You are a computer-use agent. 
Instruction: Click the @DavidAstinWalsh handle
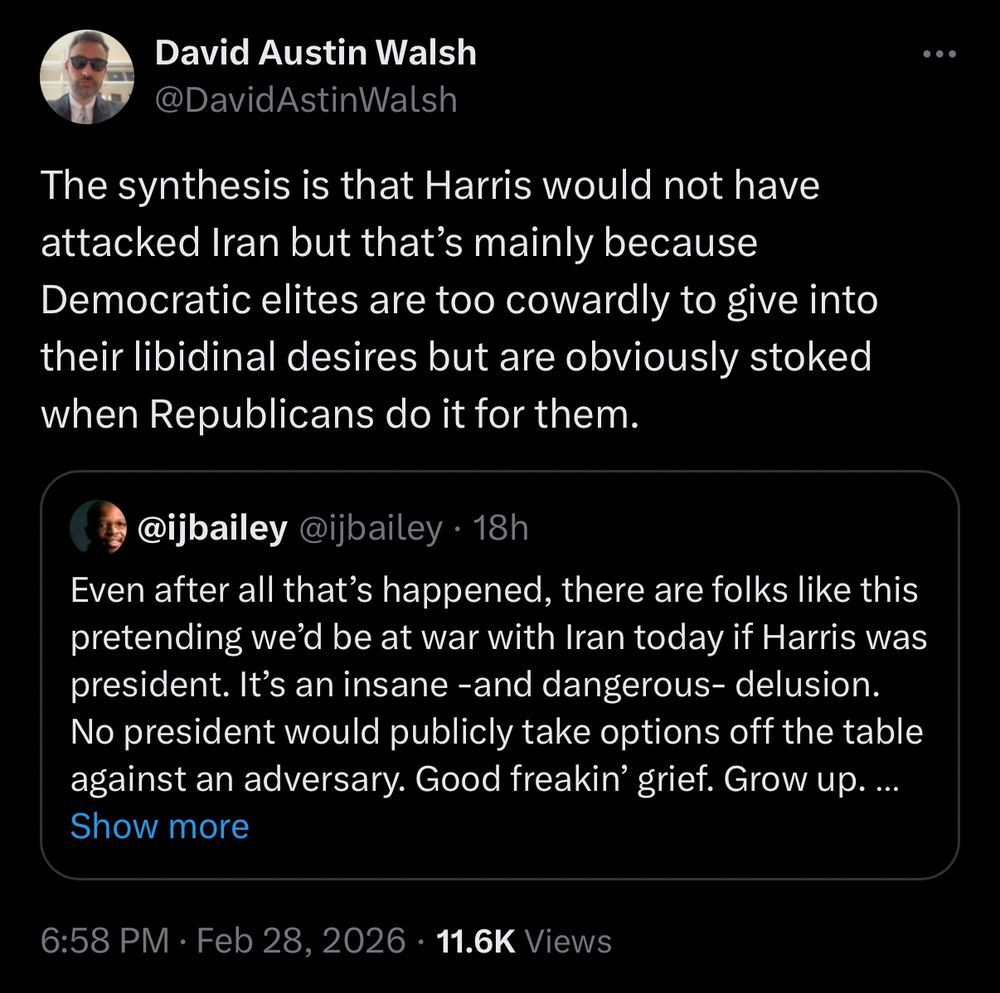306,100
